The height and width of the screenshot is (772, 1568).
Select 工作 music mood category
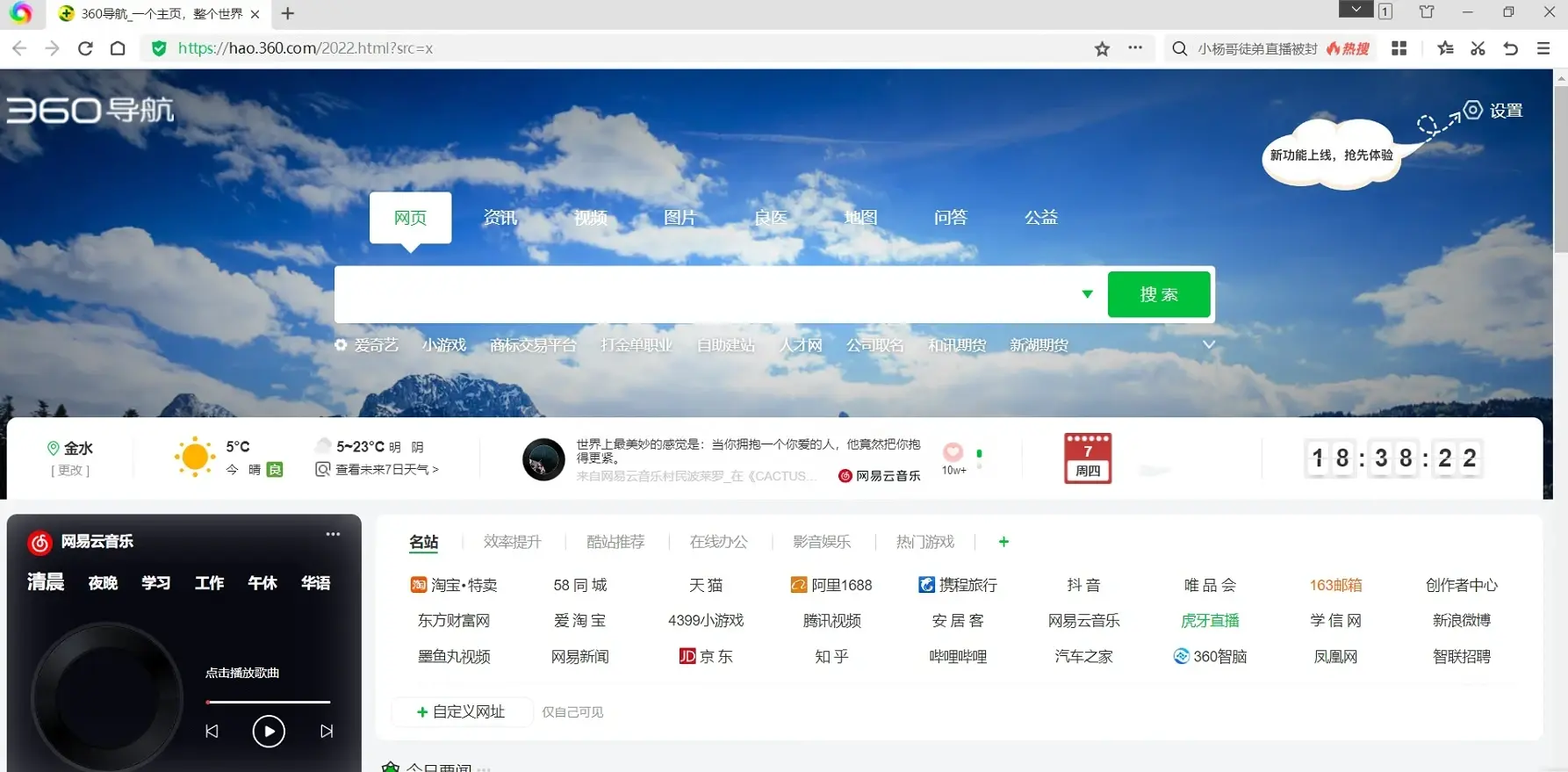click(209, 582)
